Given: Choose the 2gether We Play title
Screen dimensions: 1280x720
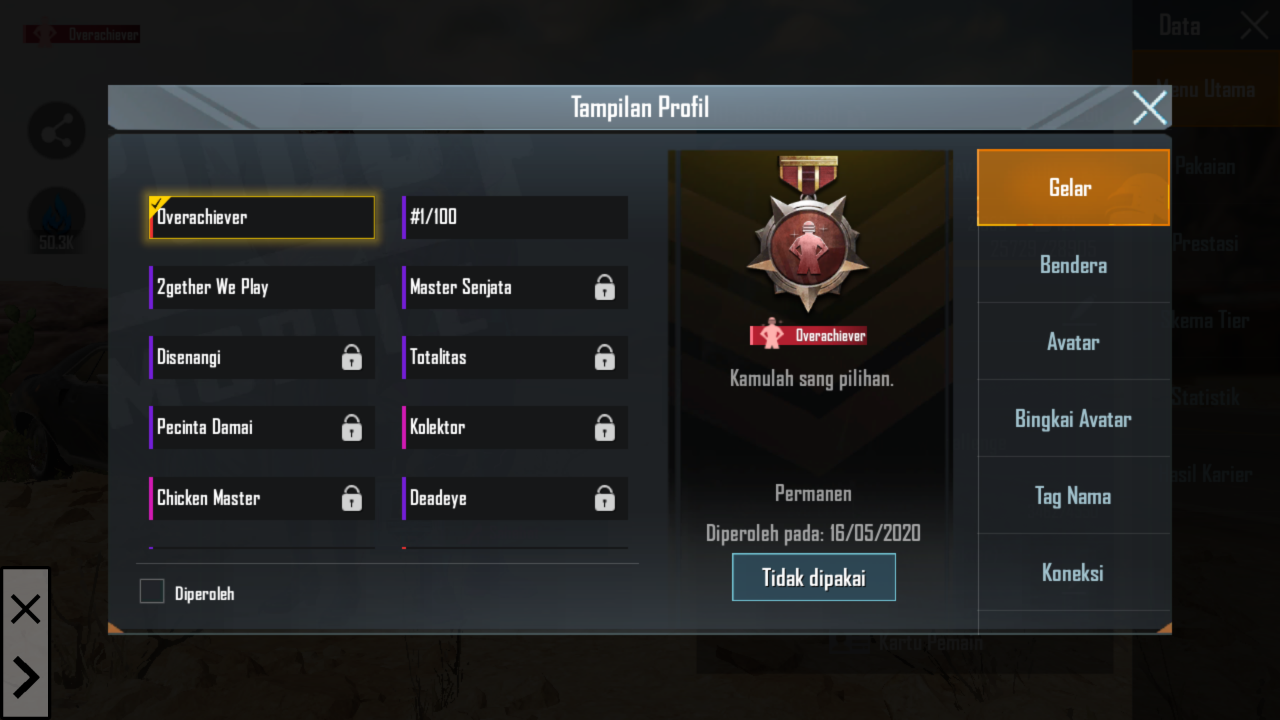Looking at the screenshot, I should pyautogui.click(x=262, y=287).
